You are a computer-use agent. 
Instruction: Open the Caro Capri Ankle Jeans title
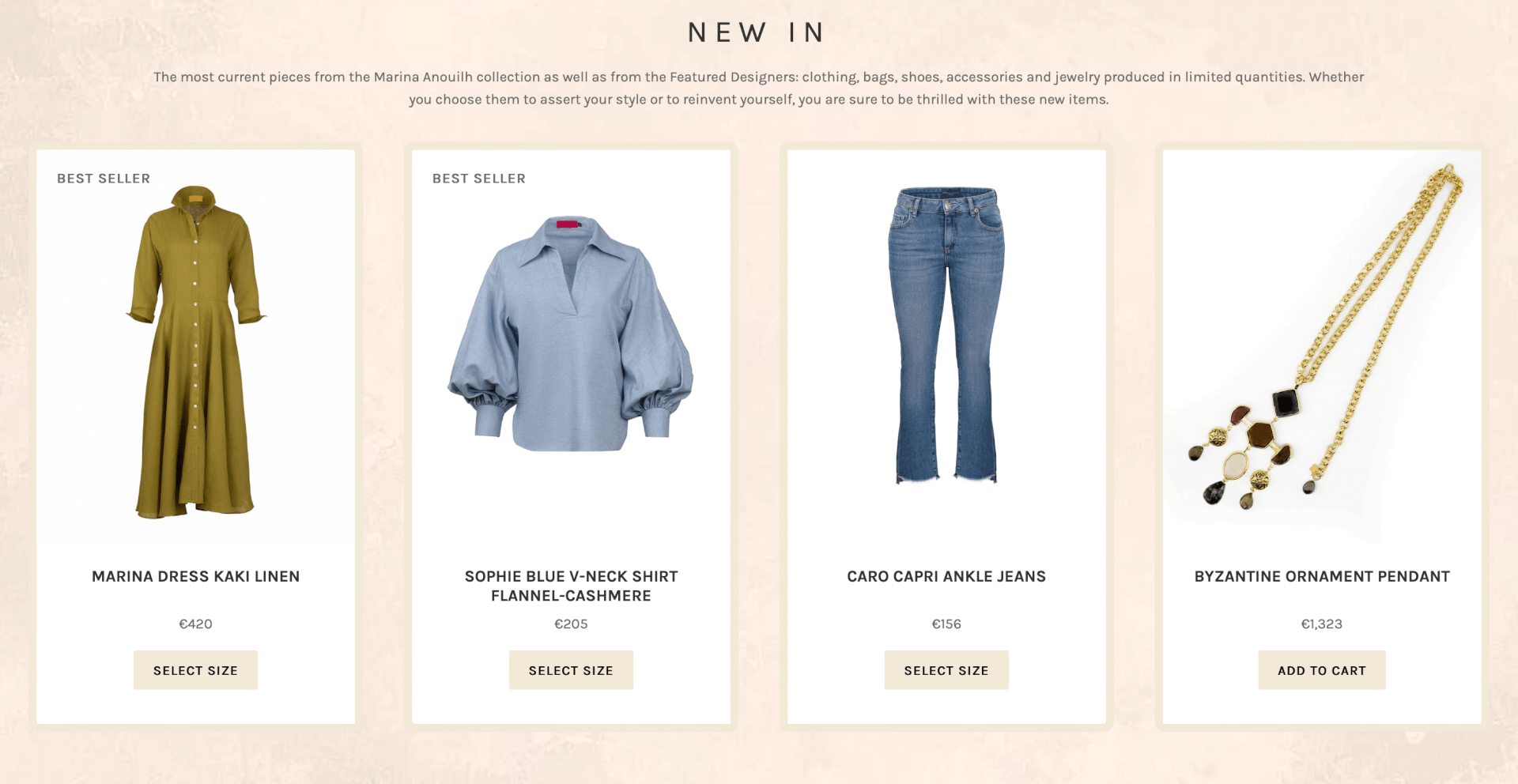pos(946,577)
